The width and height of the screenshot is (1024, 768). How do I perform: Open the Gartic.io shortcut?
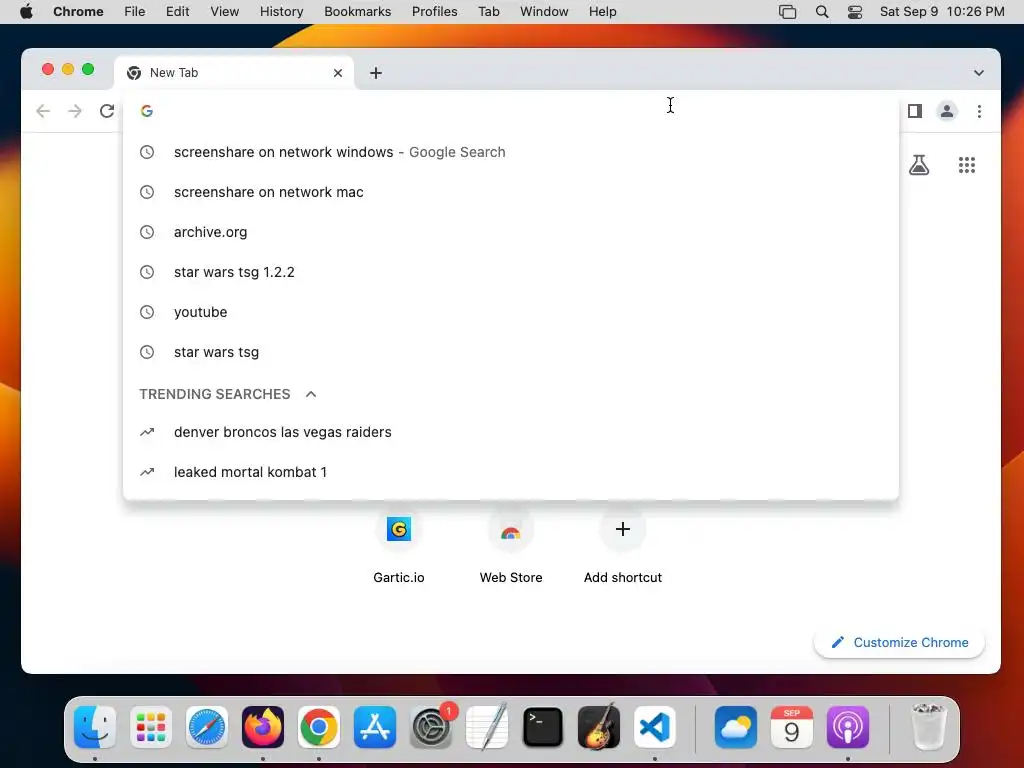point(398,547)
